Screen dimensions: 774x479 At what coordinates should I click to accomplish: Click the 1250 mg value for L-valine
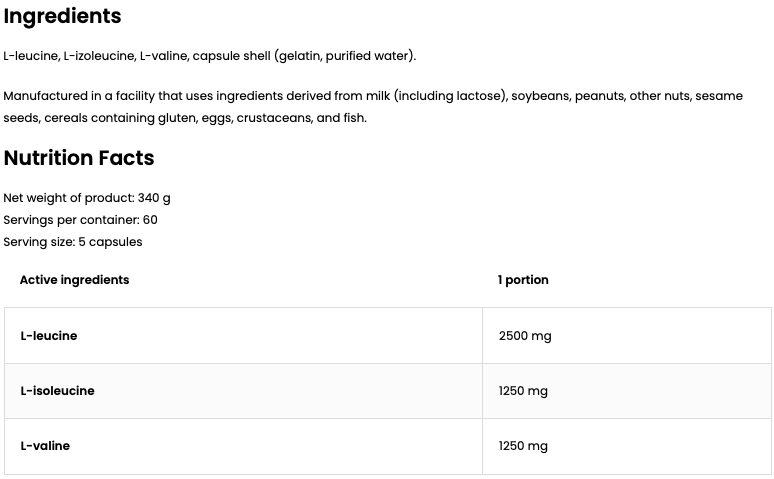523,446
